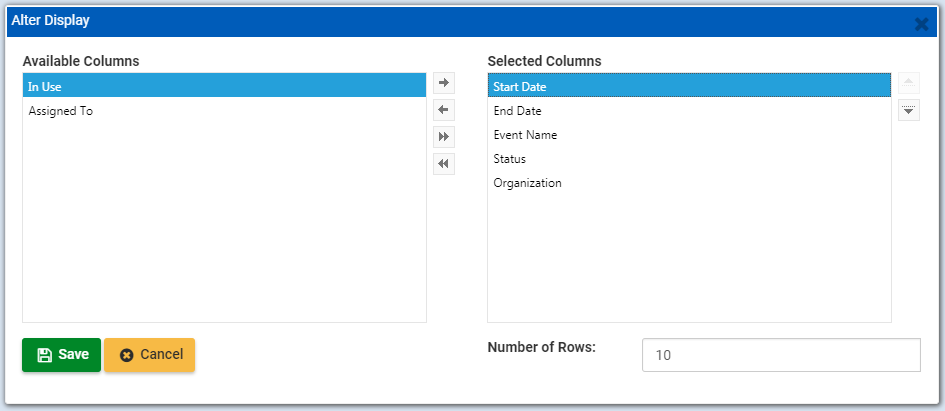Pick Event Name in Selected Columns
945x411 pixels.
pyautogui.click(x=688, y=135)
